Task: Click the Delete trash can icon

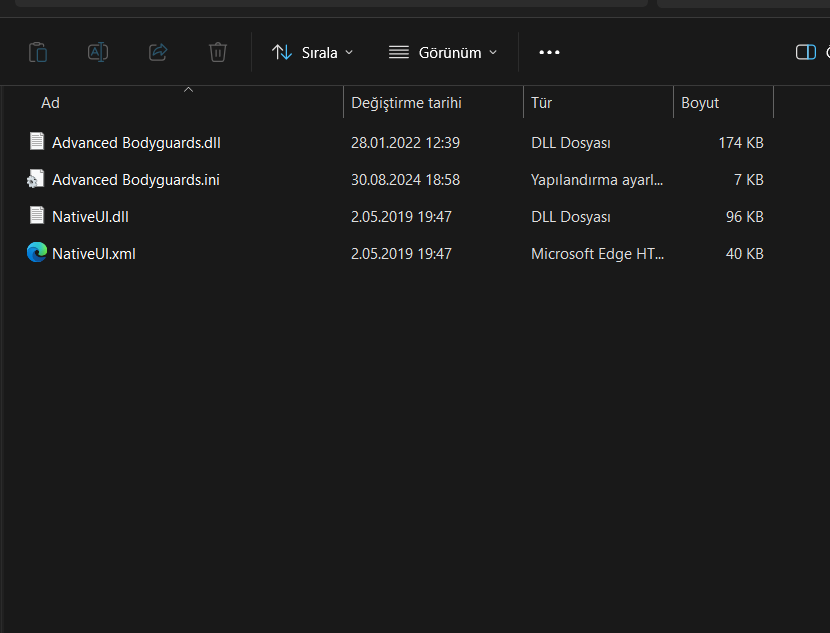Action: point(218,52)
